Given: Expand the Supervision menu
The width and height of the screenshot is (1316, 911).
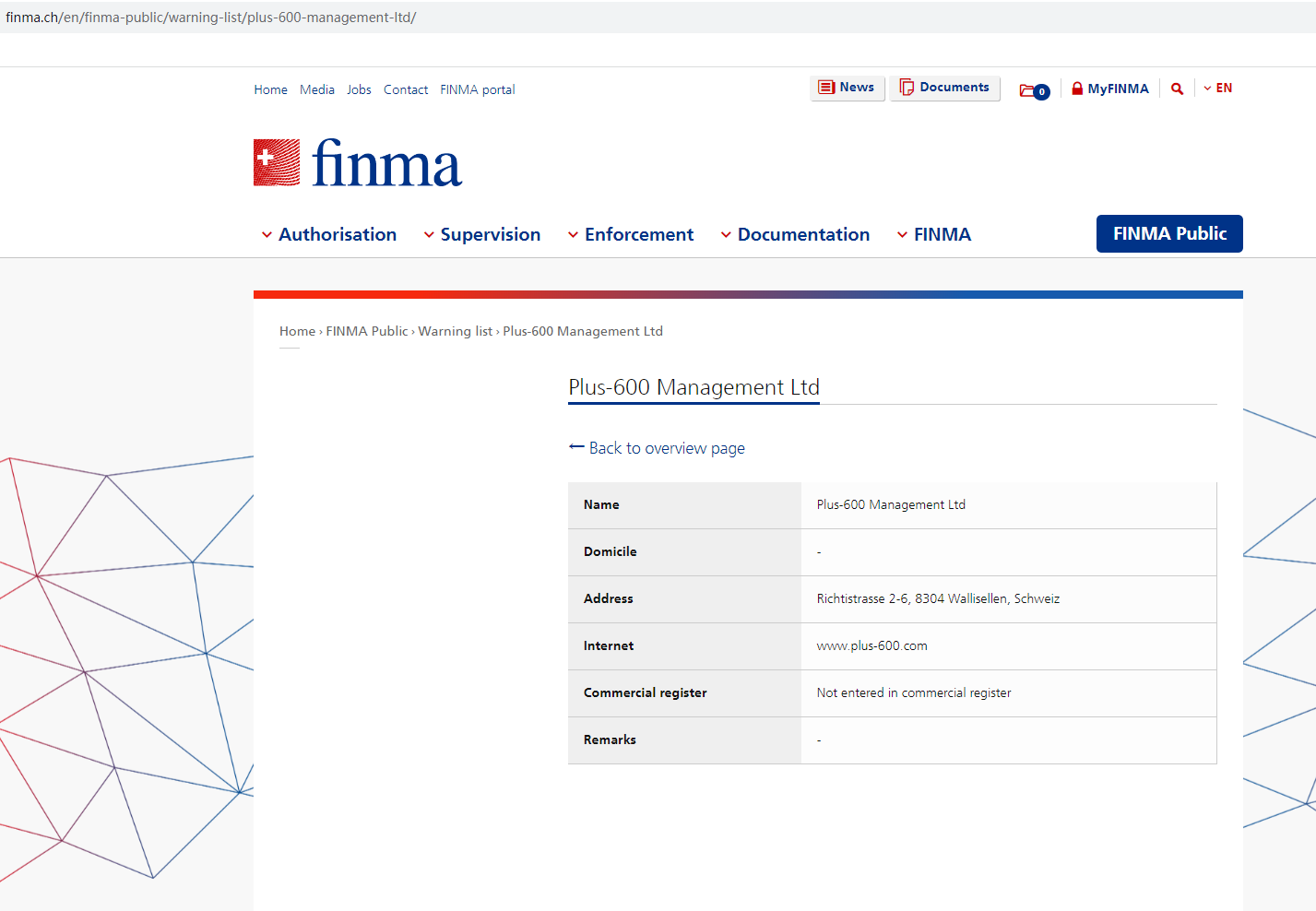Looking at the screenshot, I should (x=482, y=234).
